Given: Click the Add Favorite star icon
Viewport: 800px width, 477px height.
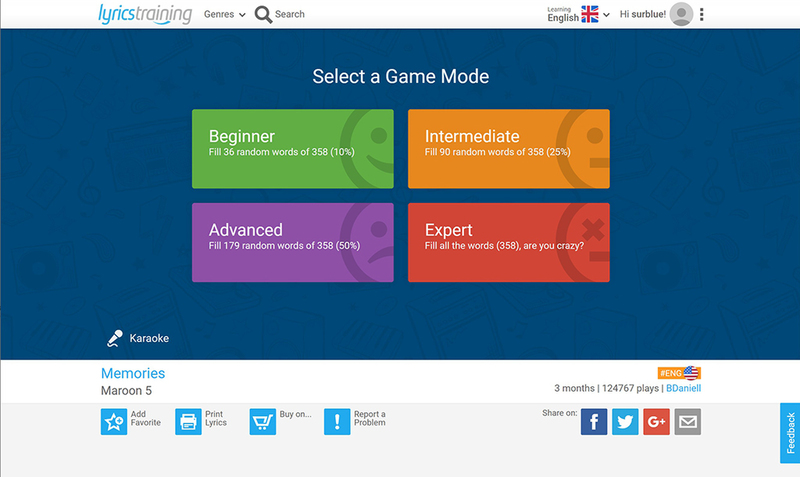Looking at the screenshot, I should pyautogui.click(x=114, y=422).
